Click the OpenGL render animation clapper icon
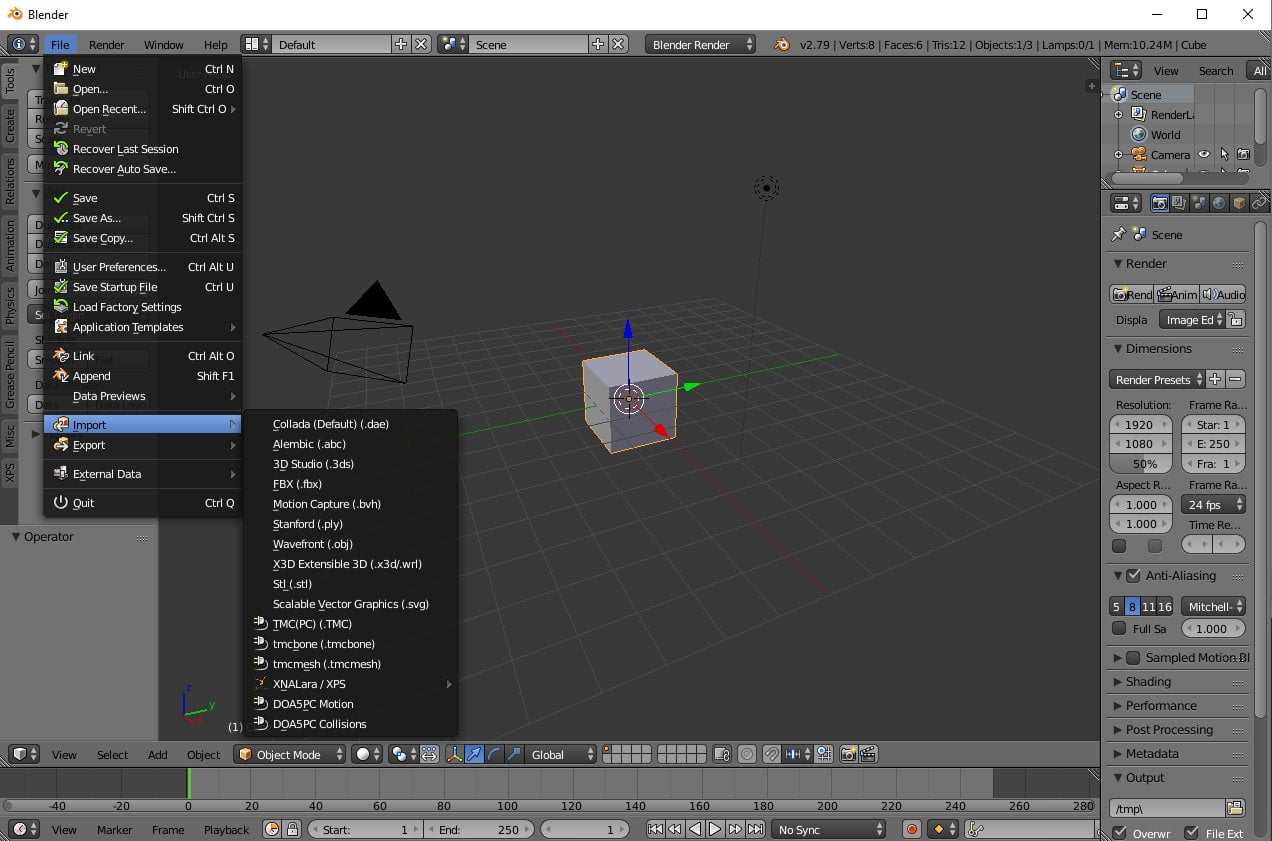 [x=869, y=755]
